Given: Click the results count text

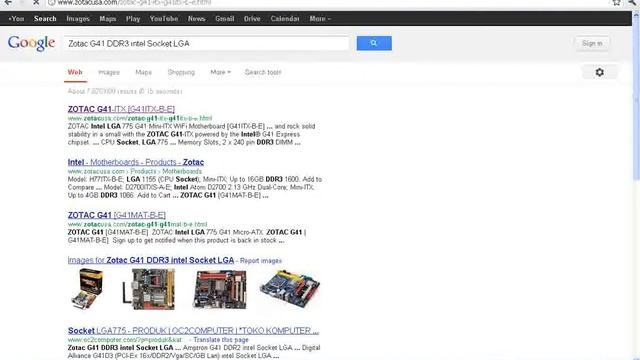Looking at the screenshot, I should pos(125,91).
